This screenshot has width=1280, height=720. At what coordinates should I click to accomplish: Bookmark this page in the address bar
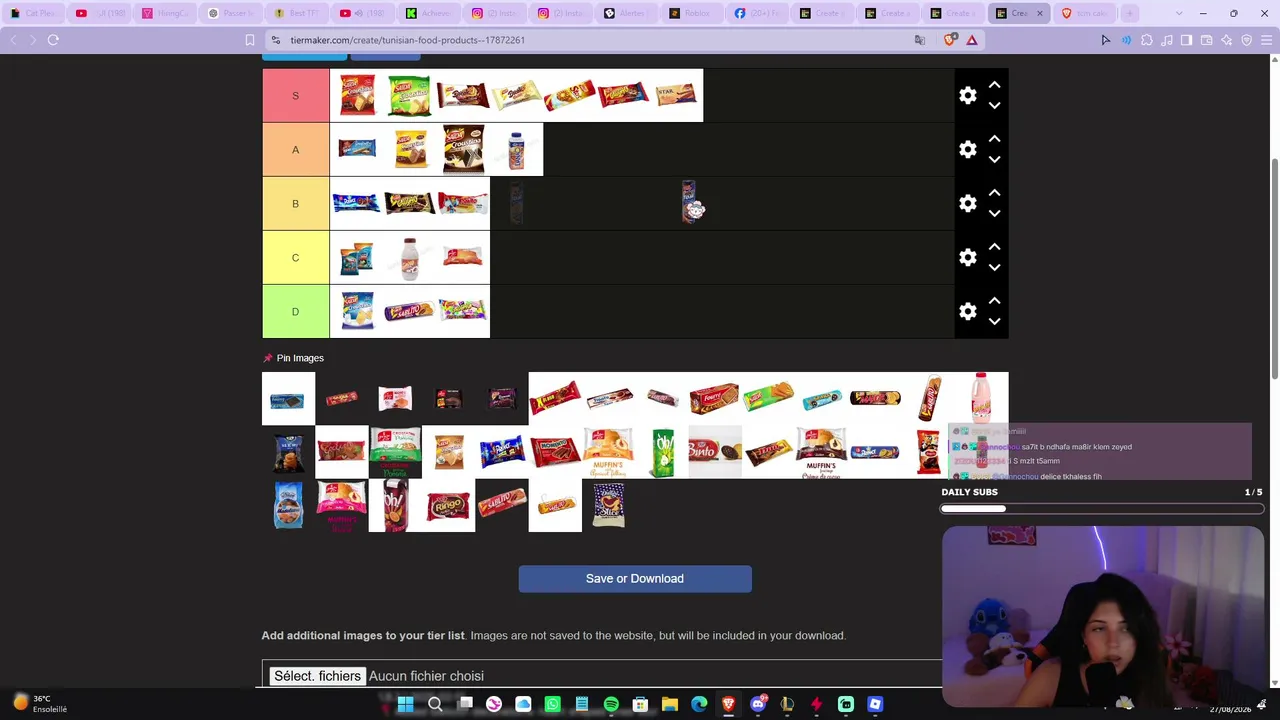250,40
